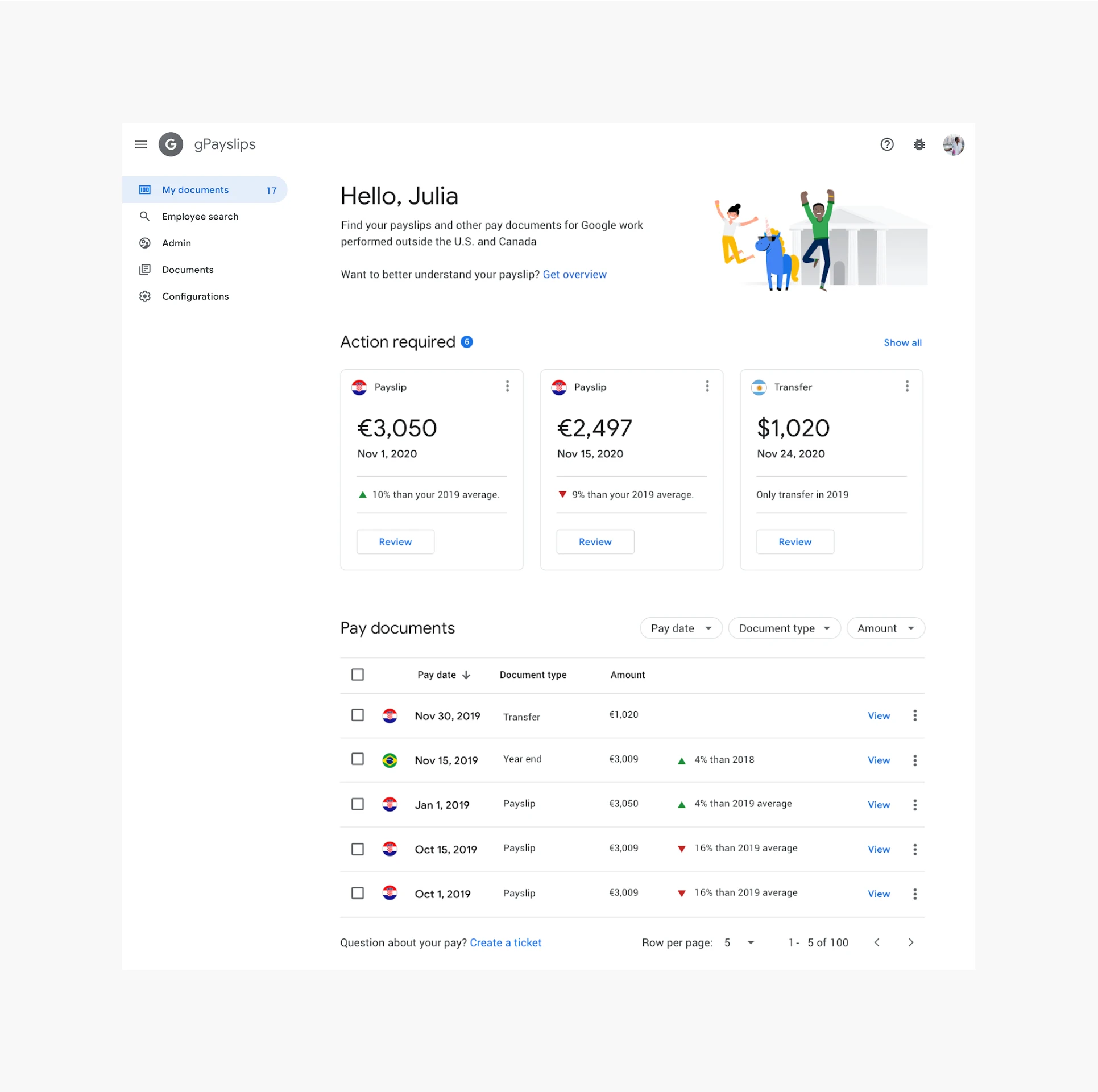Select all rows with header checkbox
Image resolution: width=1098 pixels, height=1092 pixels.
click(357, 675)
